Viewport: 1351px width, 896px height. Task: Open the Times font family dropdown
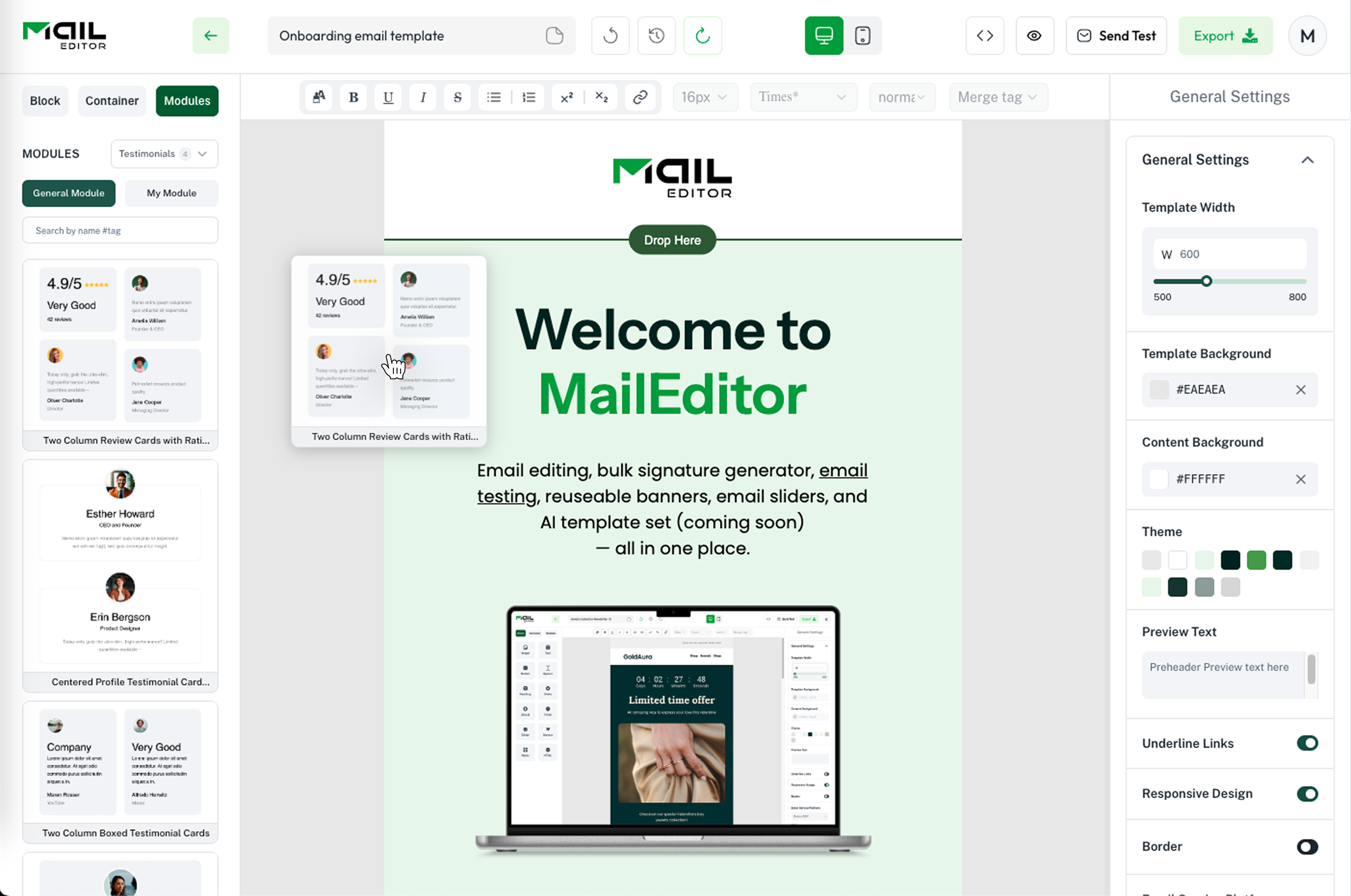coord(803,97)
